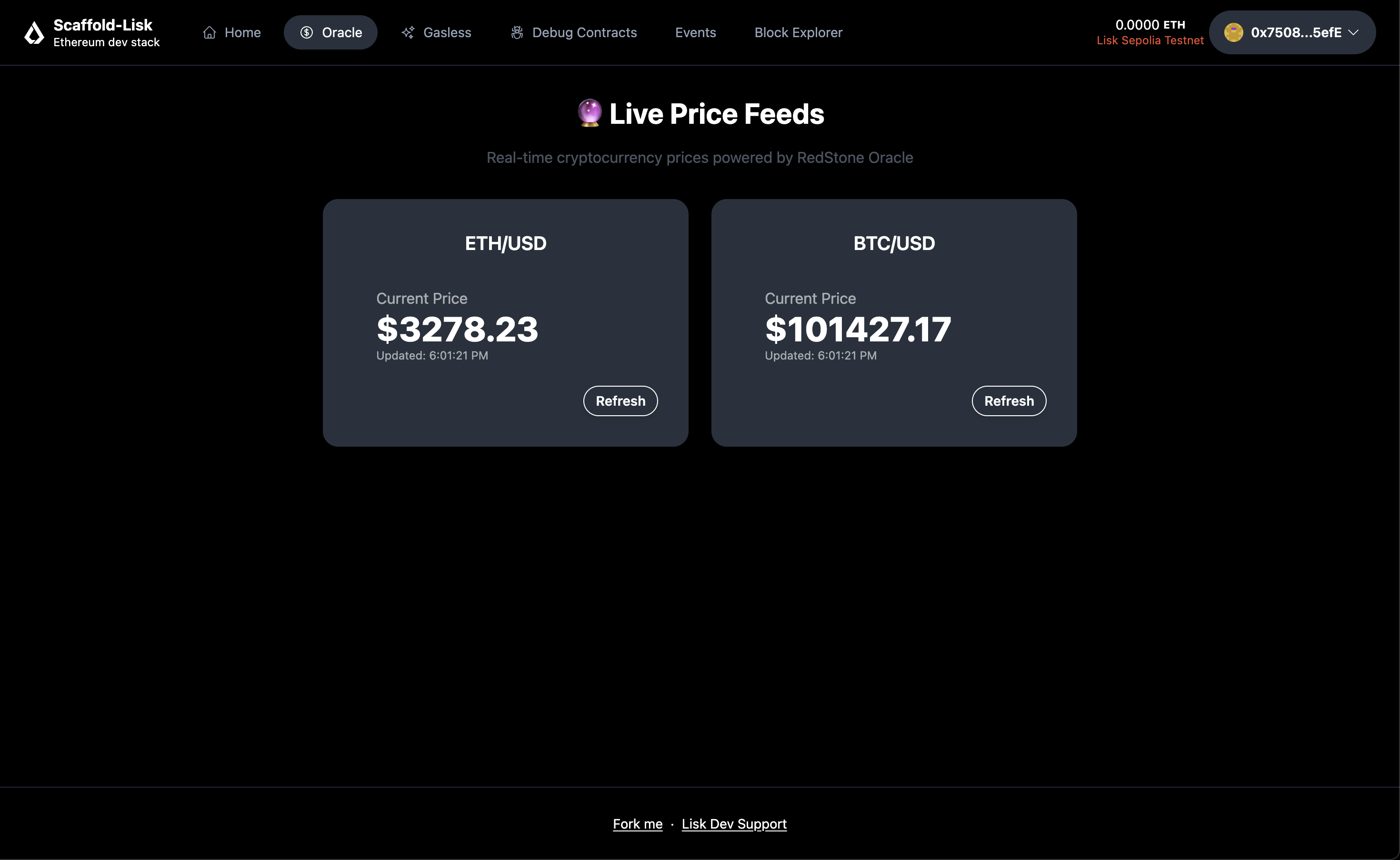This screenshot has width=1400, height=860.
Task: Refresh the ETH/USD price
Action: [620, 400]
